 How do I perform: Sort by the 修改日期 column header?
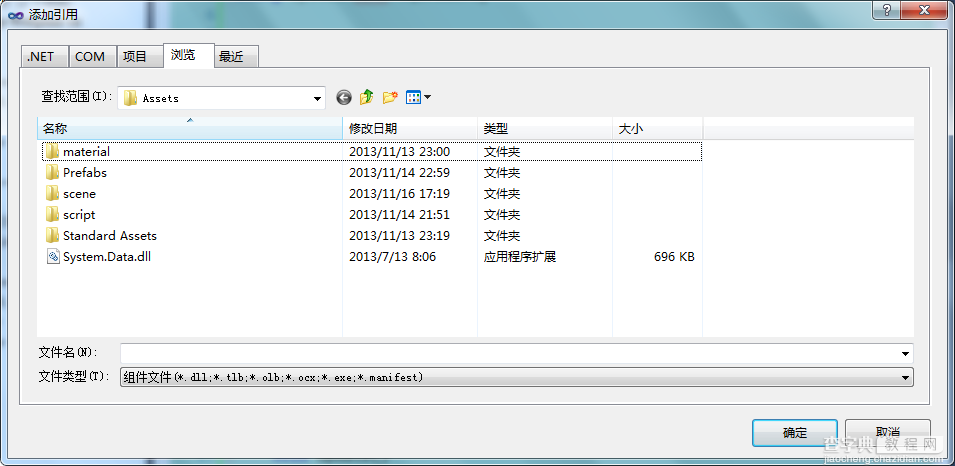(411, 129)
